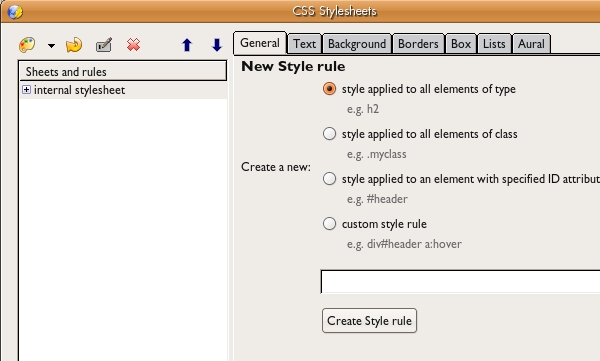Select the internal stylesheet item
This screenshot has width=600, height=361.
coord(79,90)
